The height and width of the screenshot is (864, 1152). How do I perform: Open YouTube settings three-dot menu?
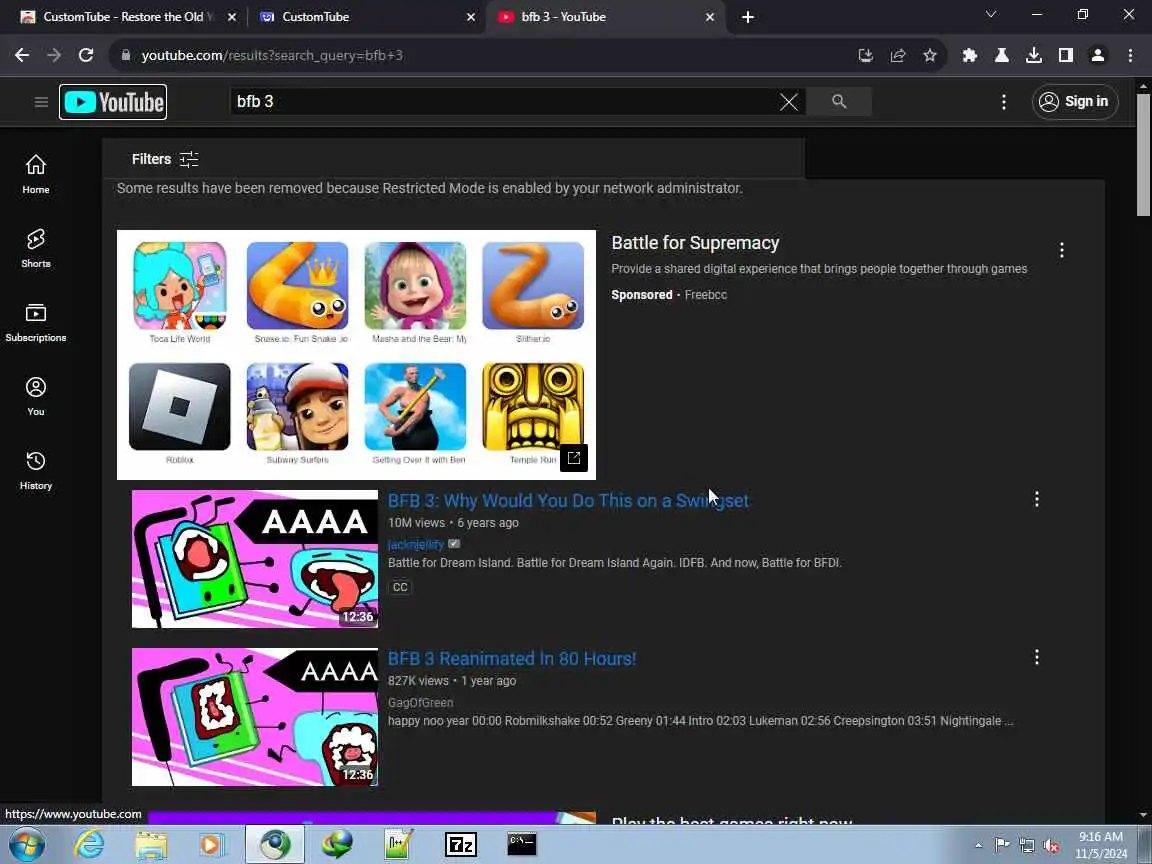click(x=1004, y=102)
